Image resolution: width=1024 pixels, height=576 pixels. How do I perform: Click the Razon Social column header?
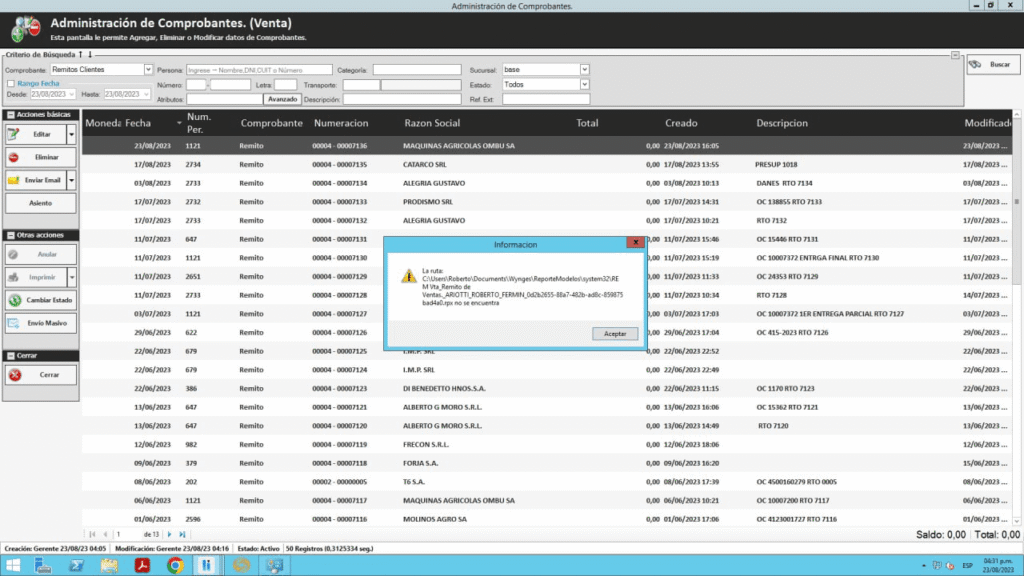[x=432, y=123]
